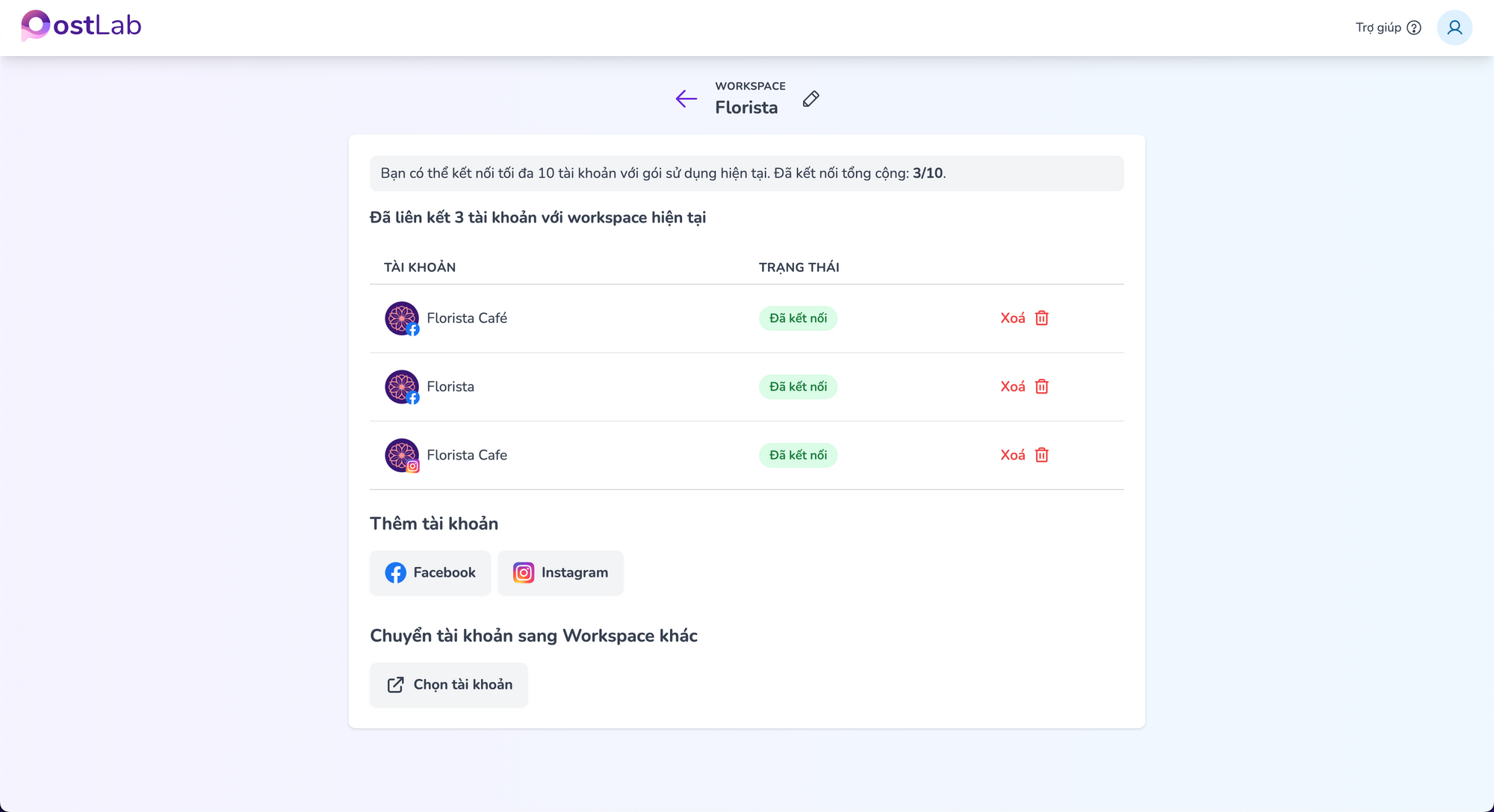1494x812 pixels.
Task: Open the Trợ giúp help link
Action: point(1378,28)
